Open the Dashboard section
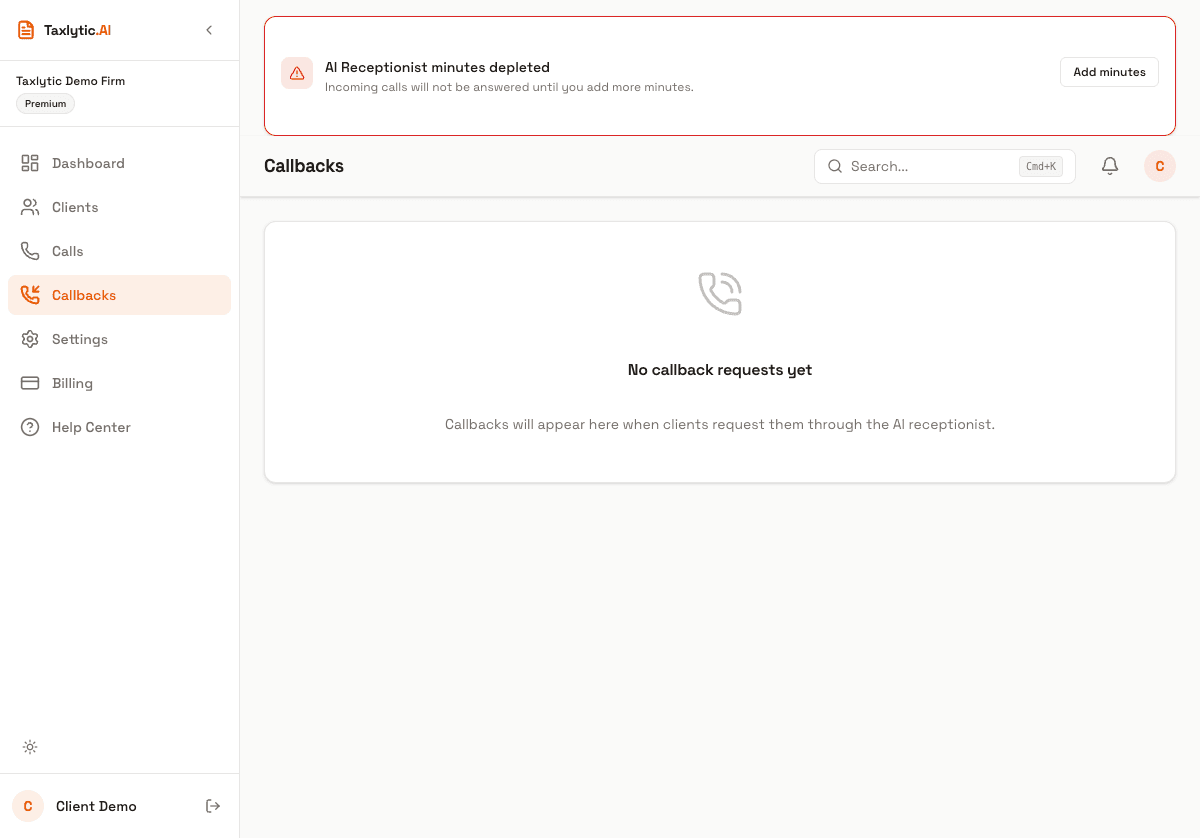The width and height of the screenshot is (1200, 838). coord(88,163)
